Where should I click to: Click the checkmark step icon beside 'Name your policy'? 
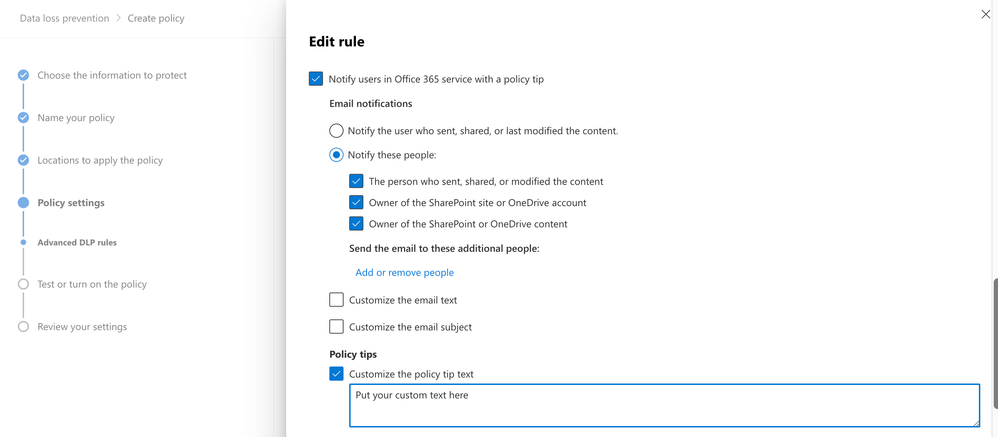pos(23,118)
